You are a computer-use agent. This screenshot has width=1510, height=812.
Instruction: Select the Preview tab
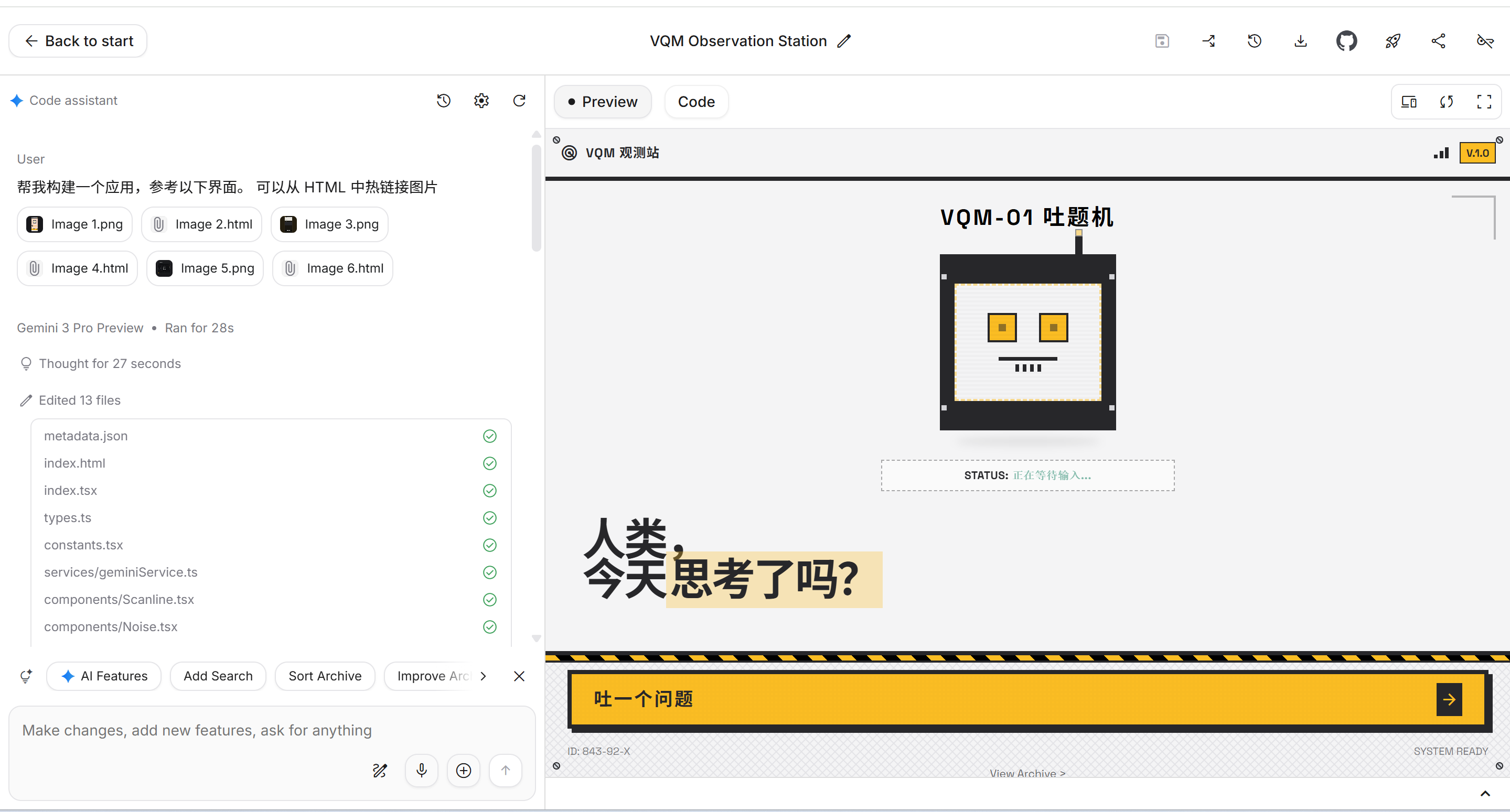(602, 102)
